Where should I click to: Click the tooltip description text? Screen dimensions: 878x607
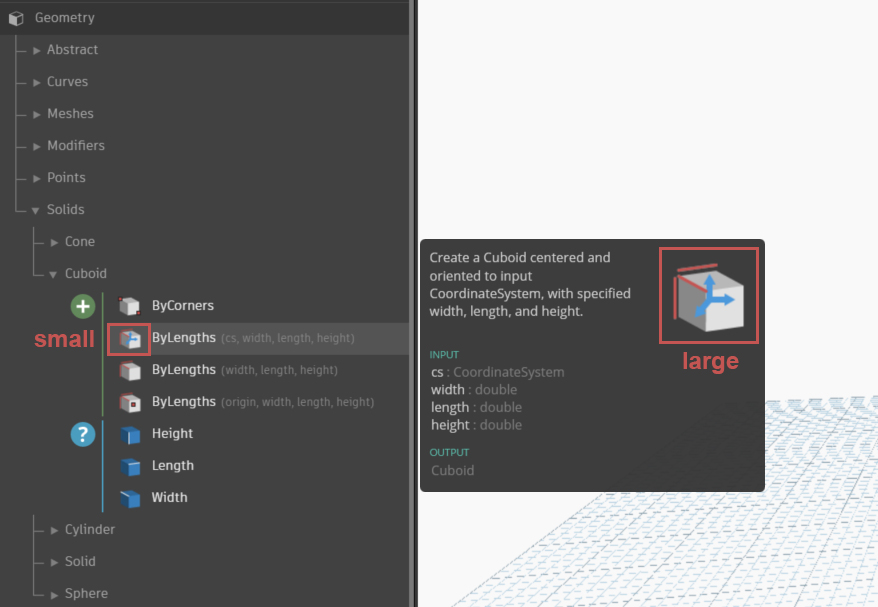tap(530, 284)
